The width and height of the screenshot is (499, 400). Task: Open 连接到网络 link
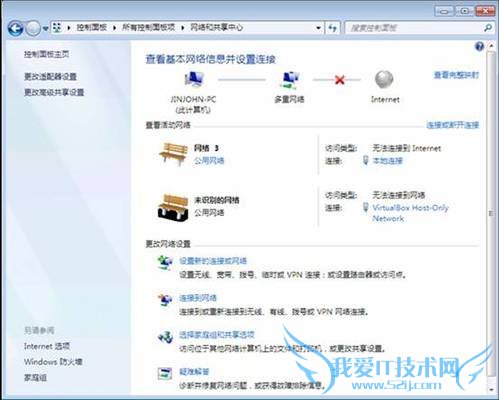click(198, 298)
